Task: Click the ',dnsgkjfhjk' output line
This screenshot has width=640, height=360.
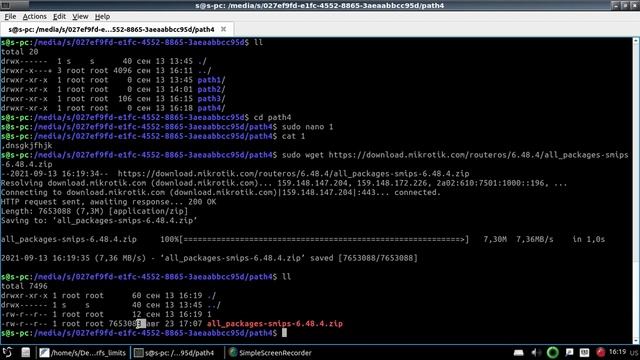Action: click(x=27, y=146)
